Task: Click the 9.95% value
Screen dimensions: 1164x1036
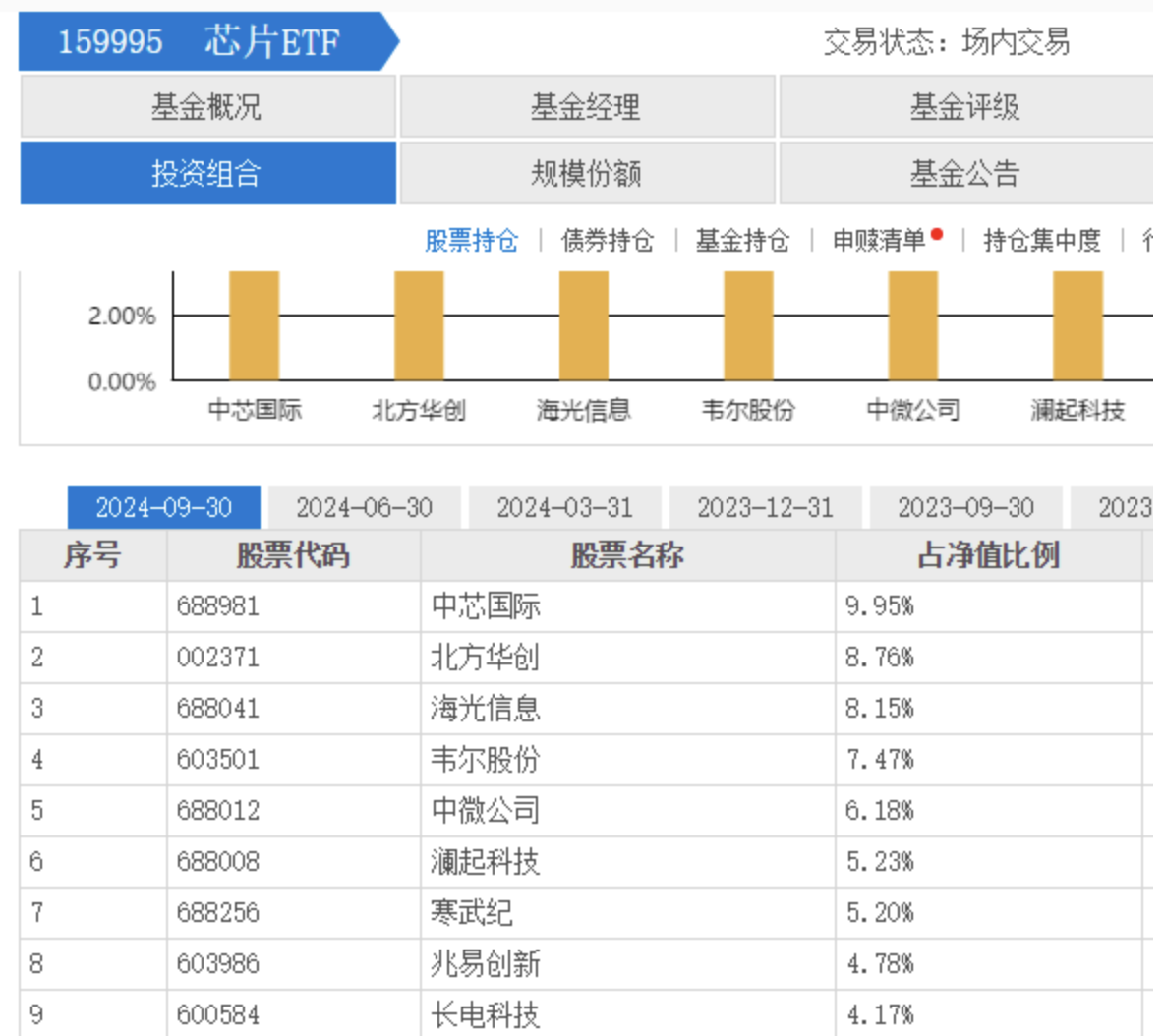Action: tap(880, 606)
